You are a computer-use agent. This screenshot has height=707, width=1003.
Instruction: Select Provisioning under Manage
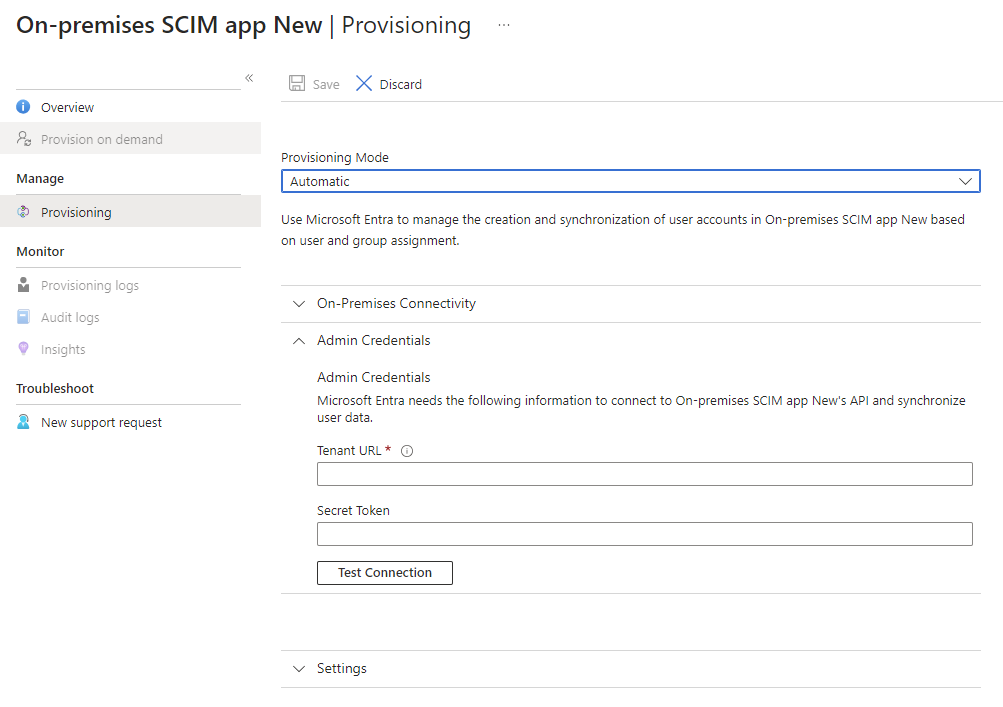pyautogui.click(x=130, y=212)
